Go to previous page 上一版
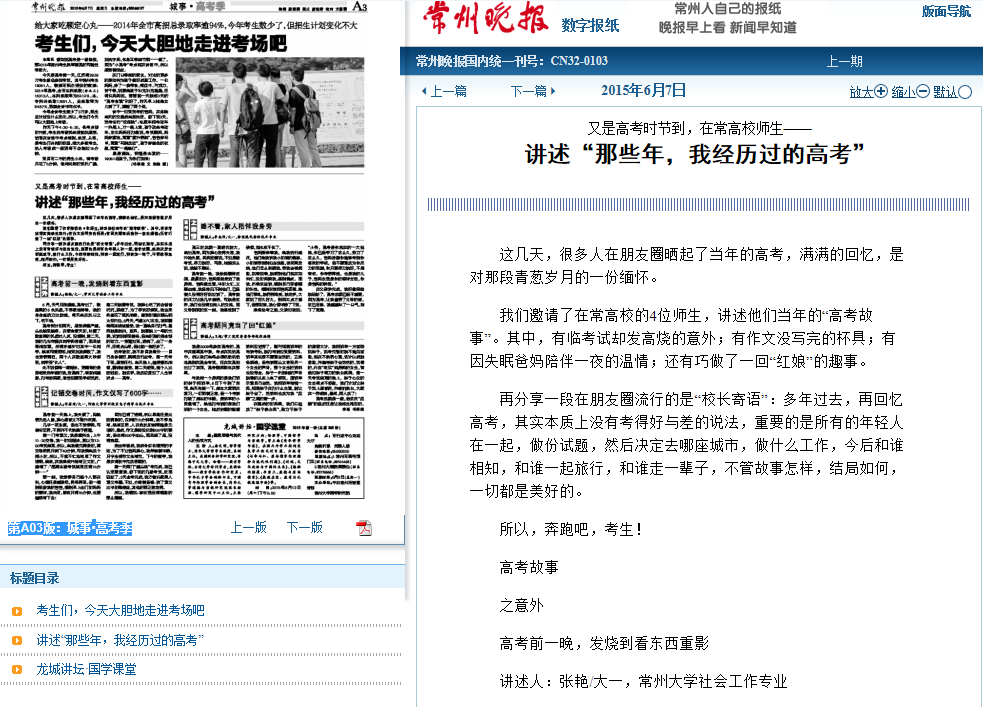Screen dimensions: 983x707 pos(249,527)
